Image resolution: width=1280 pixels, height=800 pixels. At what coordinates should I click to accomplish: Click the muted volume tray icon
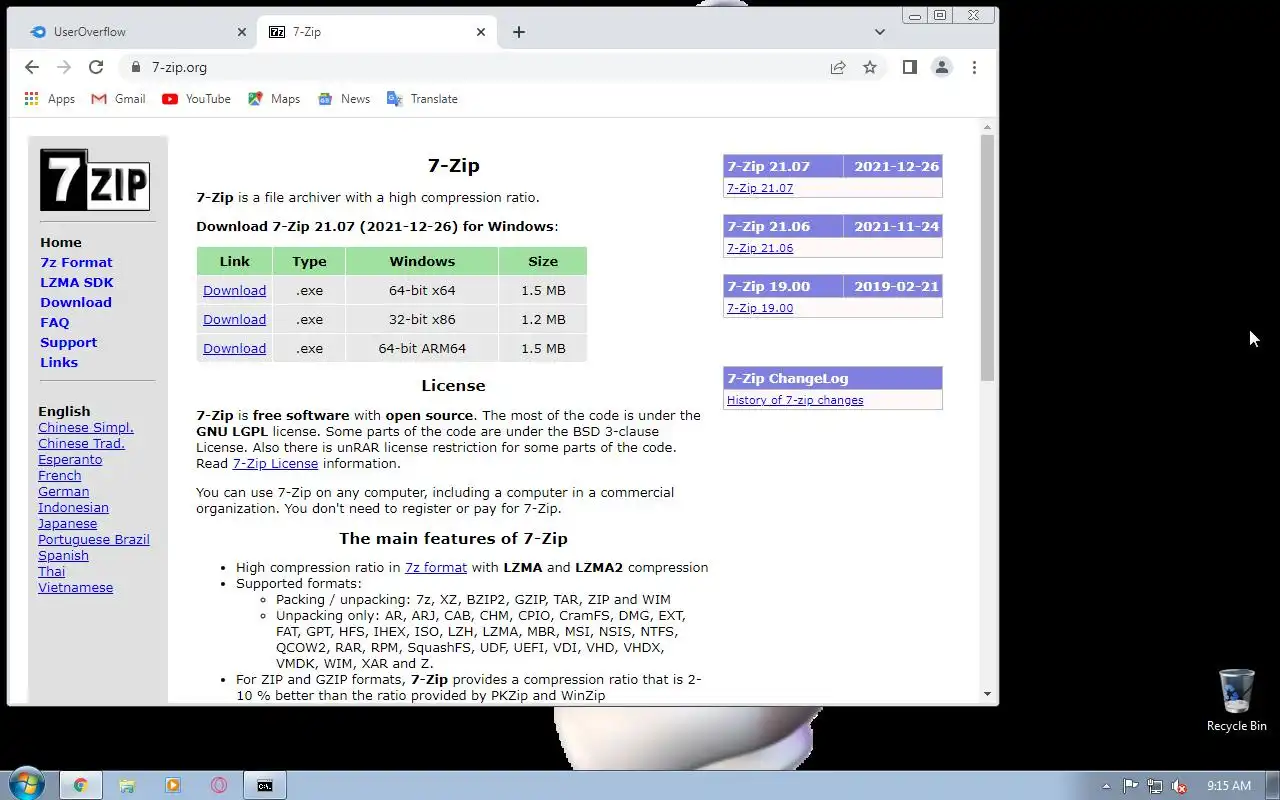pos(1180,786)
